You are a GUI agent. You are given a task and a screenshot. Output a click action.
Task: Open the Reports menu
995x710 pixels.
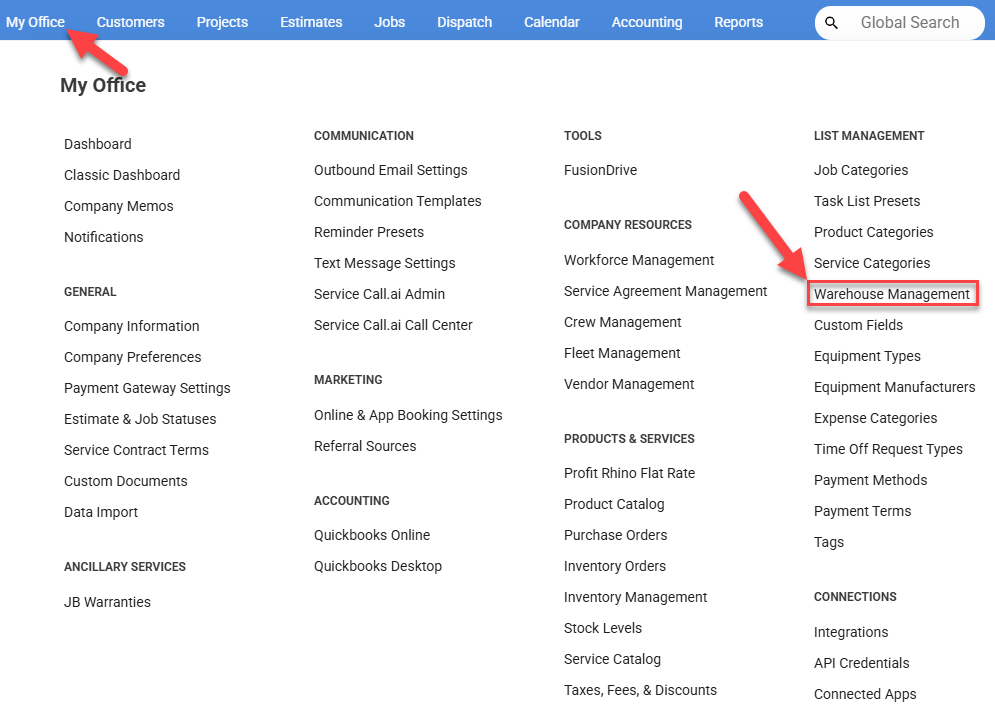738,22
